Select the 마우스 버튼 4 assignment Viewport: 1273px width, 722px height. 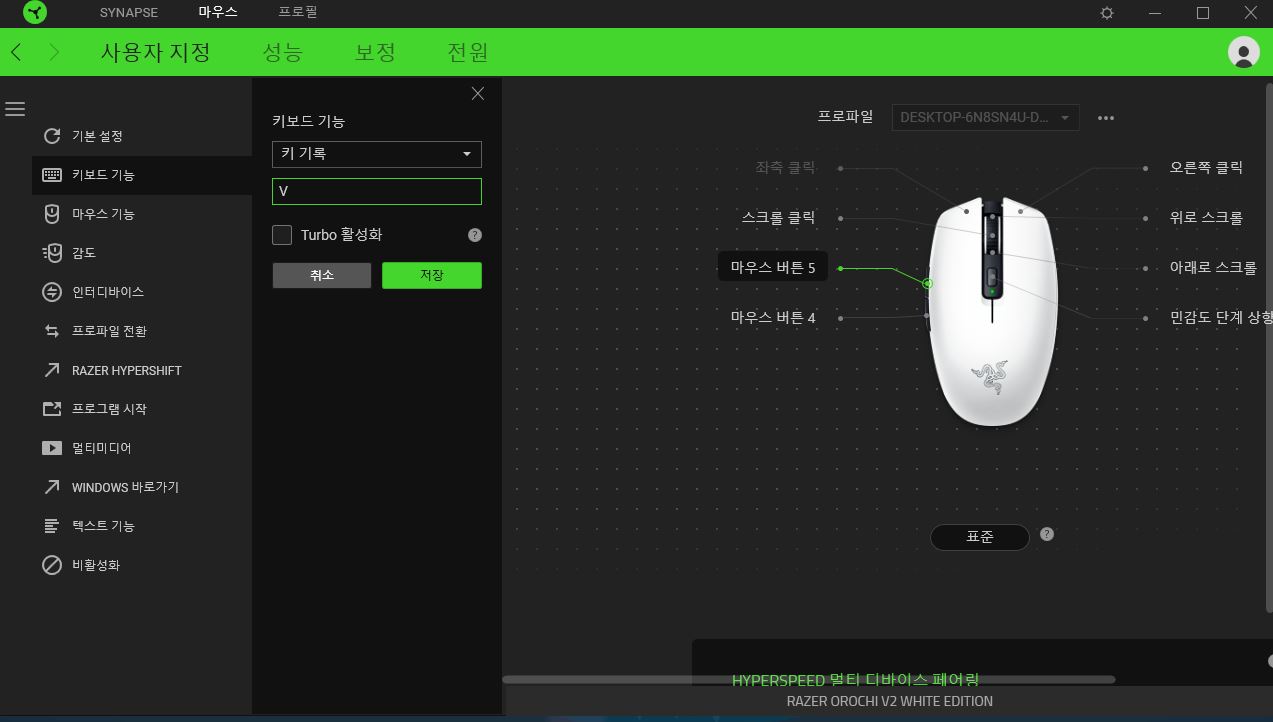click(x=773, y=318)
